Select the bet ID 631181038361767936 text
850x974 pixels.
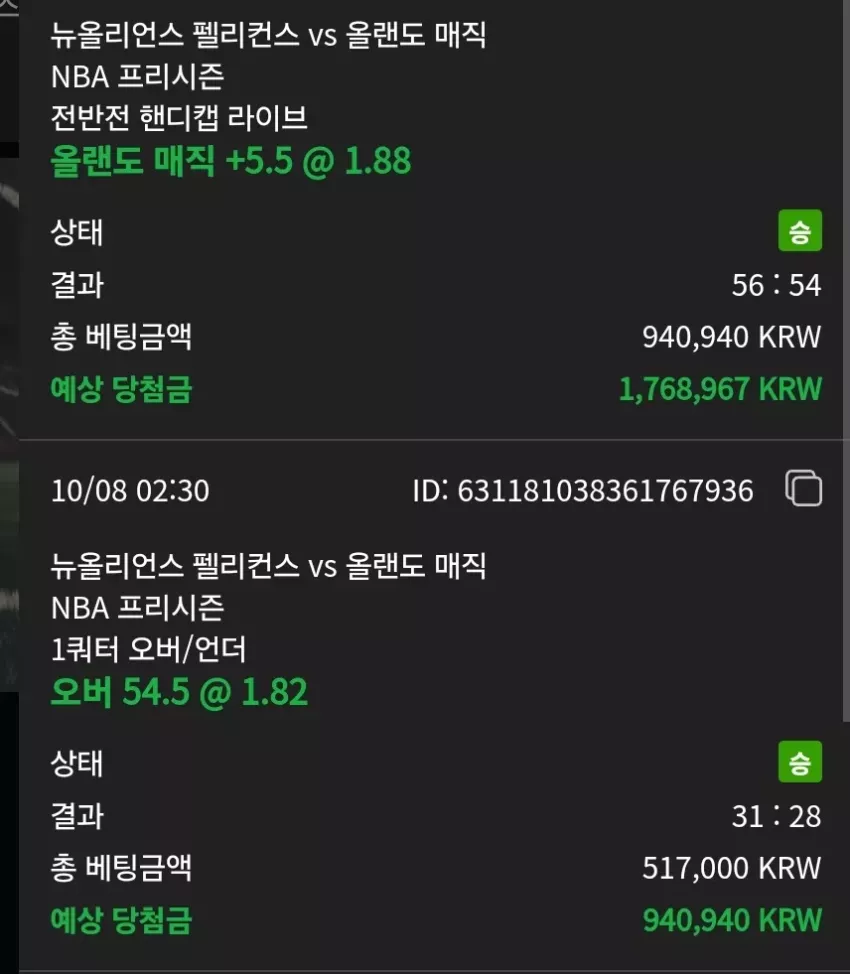[x=583, y=491]
